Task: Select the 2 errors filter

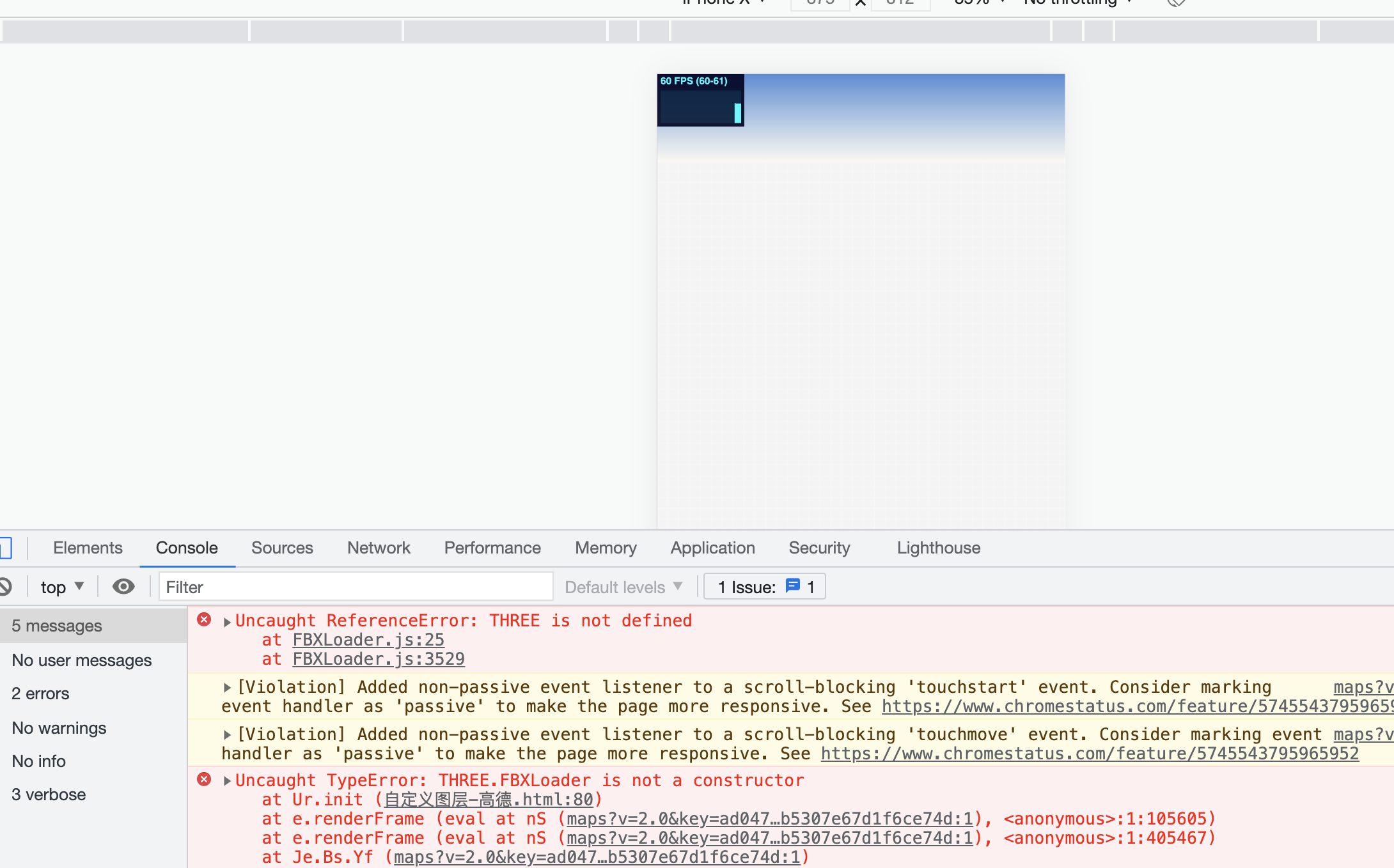Action: tap(40, 693)
